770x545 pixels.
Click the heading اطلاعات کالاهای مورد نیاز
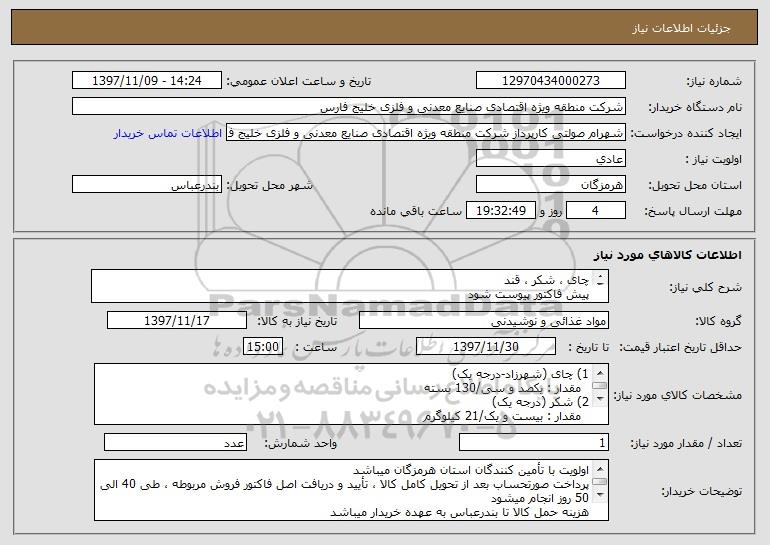668,255
